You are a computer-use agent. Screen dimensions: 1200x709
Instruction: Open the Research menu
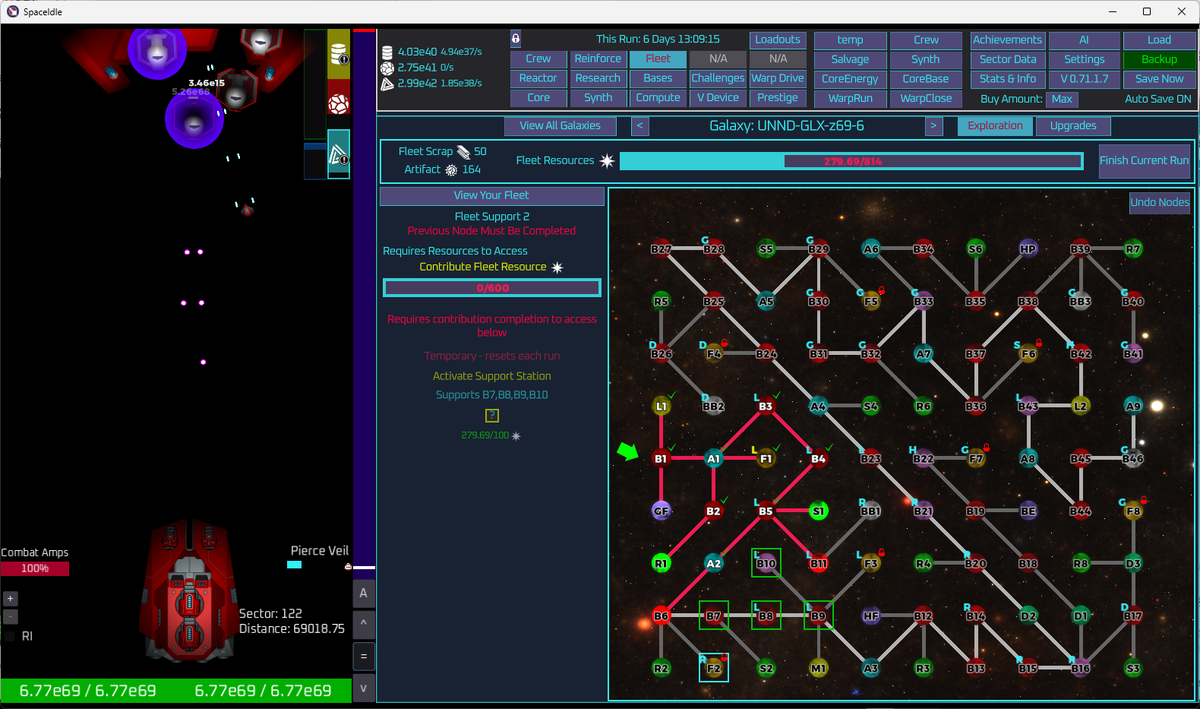[598, 78]
